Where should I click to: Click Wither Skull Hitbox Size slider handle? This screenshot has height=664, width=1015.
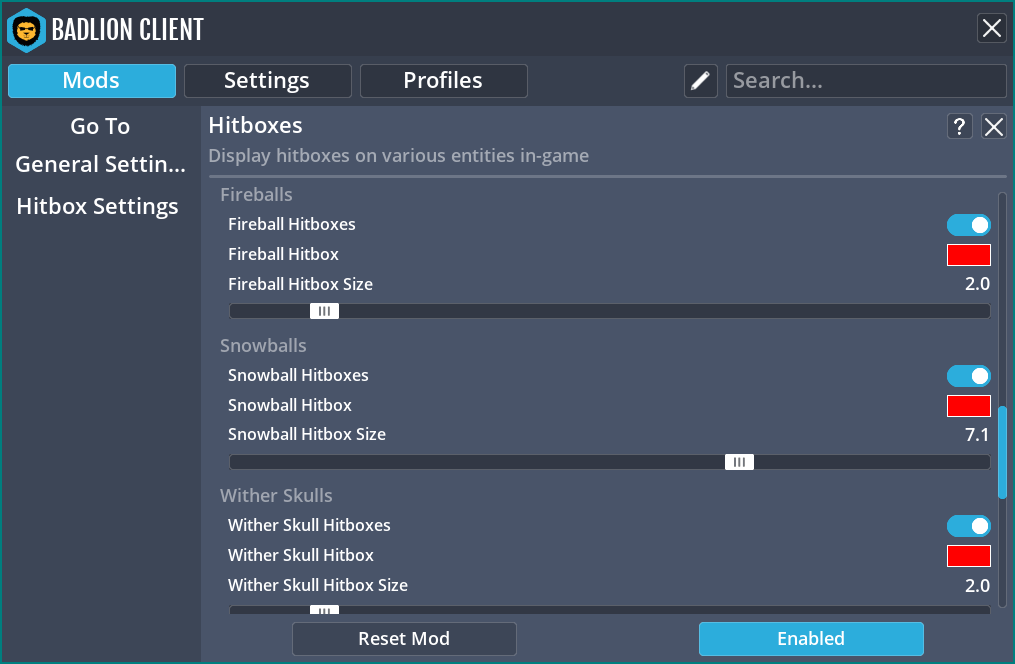324,610
